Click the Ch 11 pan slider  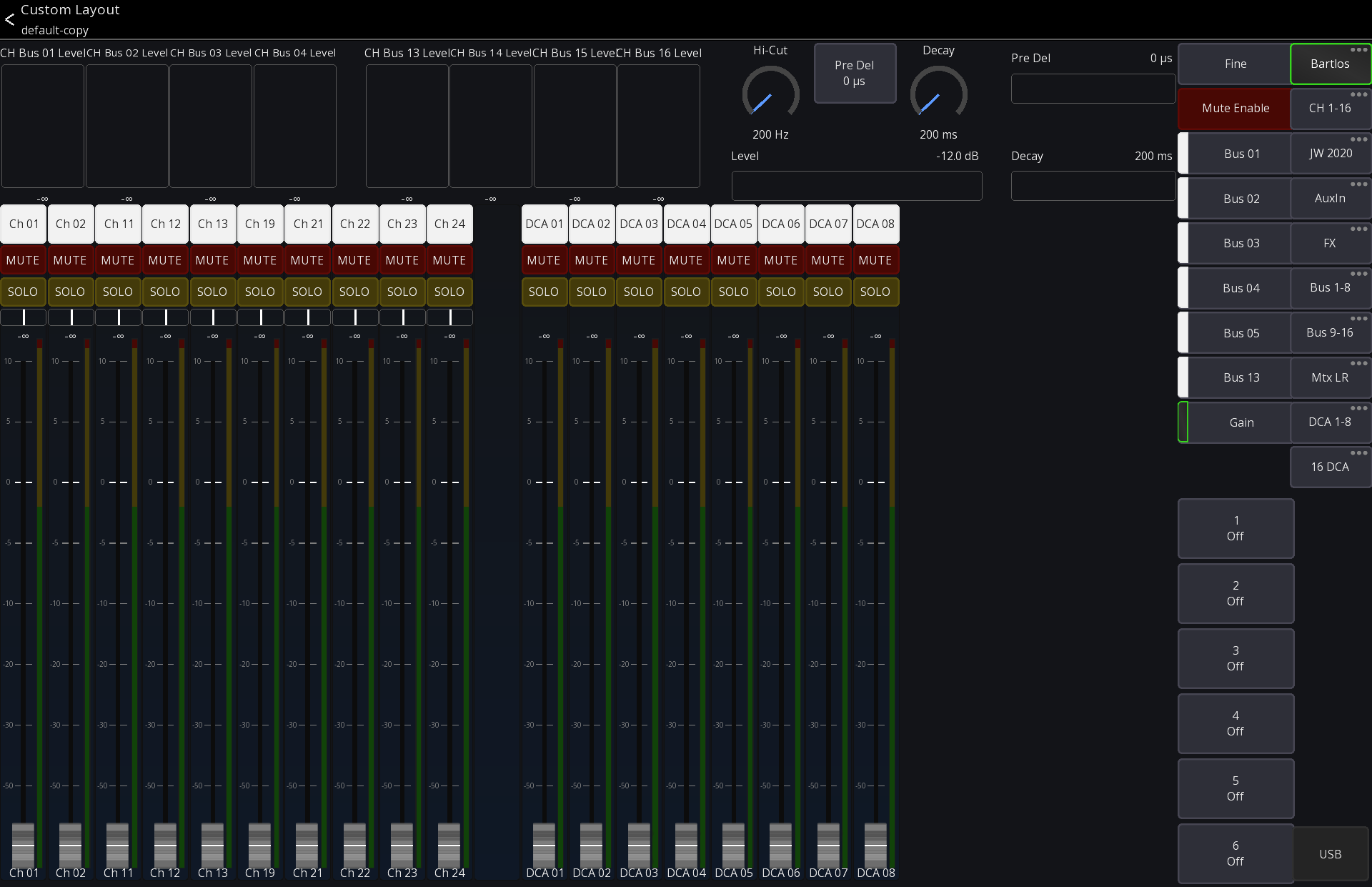(x=118, y=317)
